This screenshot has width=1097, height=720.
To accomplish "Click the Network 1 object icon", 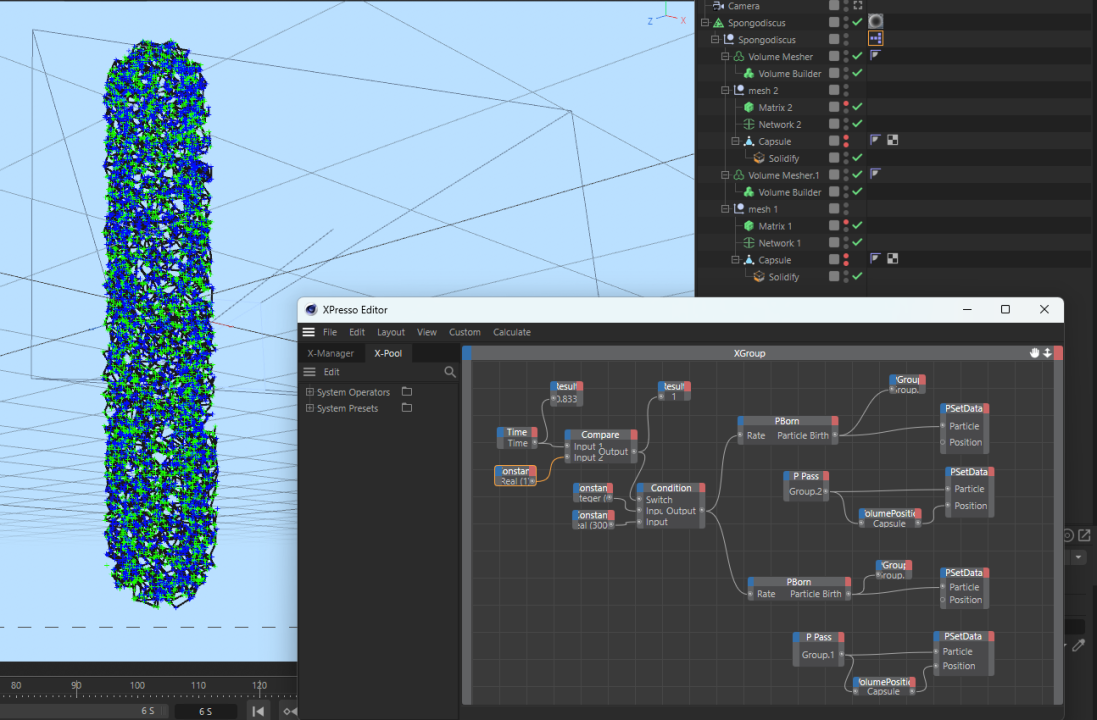I will [748, 243].
